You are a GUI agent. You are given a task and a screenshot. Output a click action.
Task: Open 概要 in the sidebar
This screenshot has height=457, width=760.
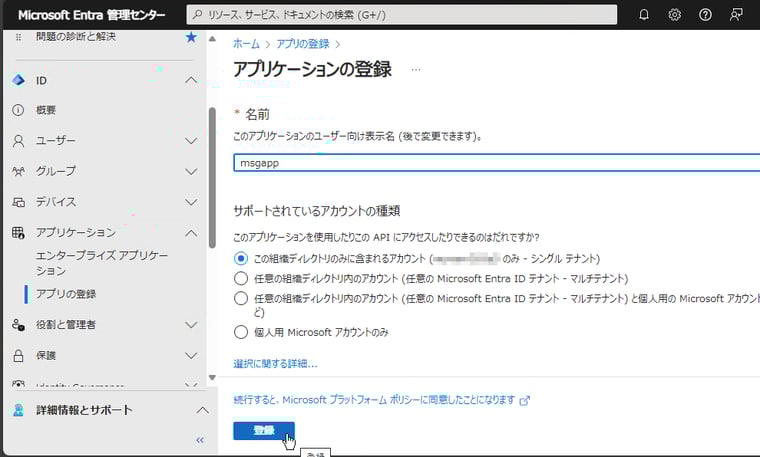pyautogui.click(x=46, y=110)
